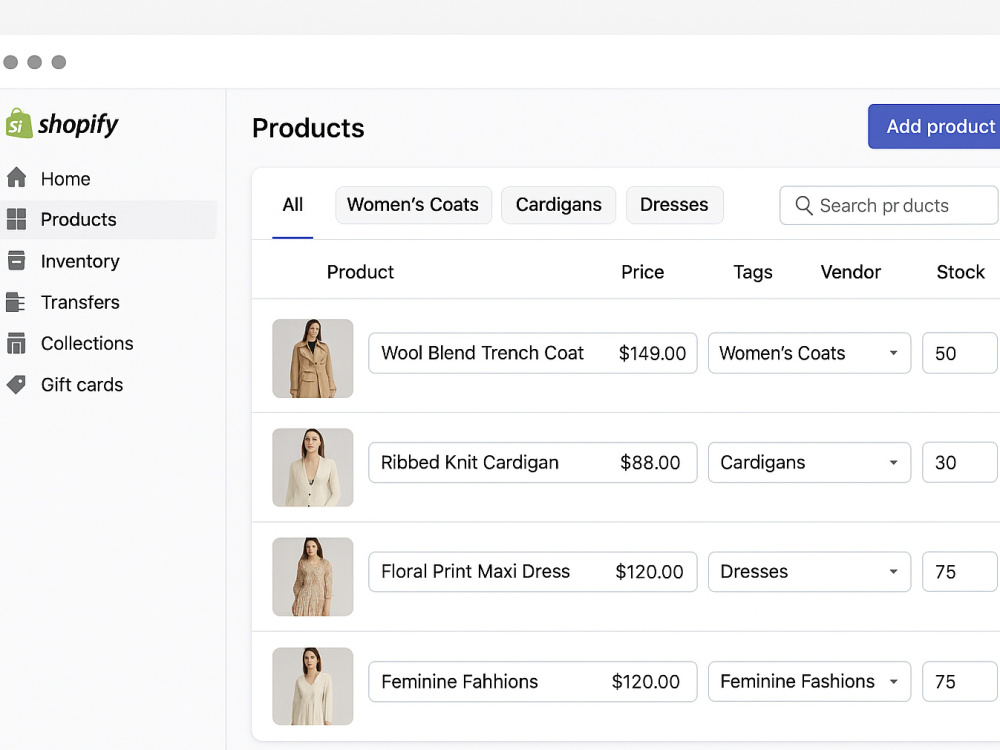This screenshot has width=1000, height=750.
Task: Open Collections via its storefront icon
Action: 17,343
